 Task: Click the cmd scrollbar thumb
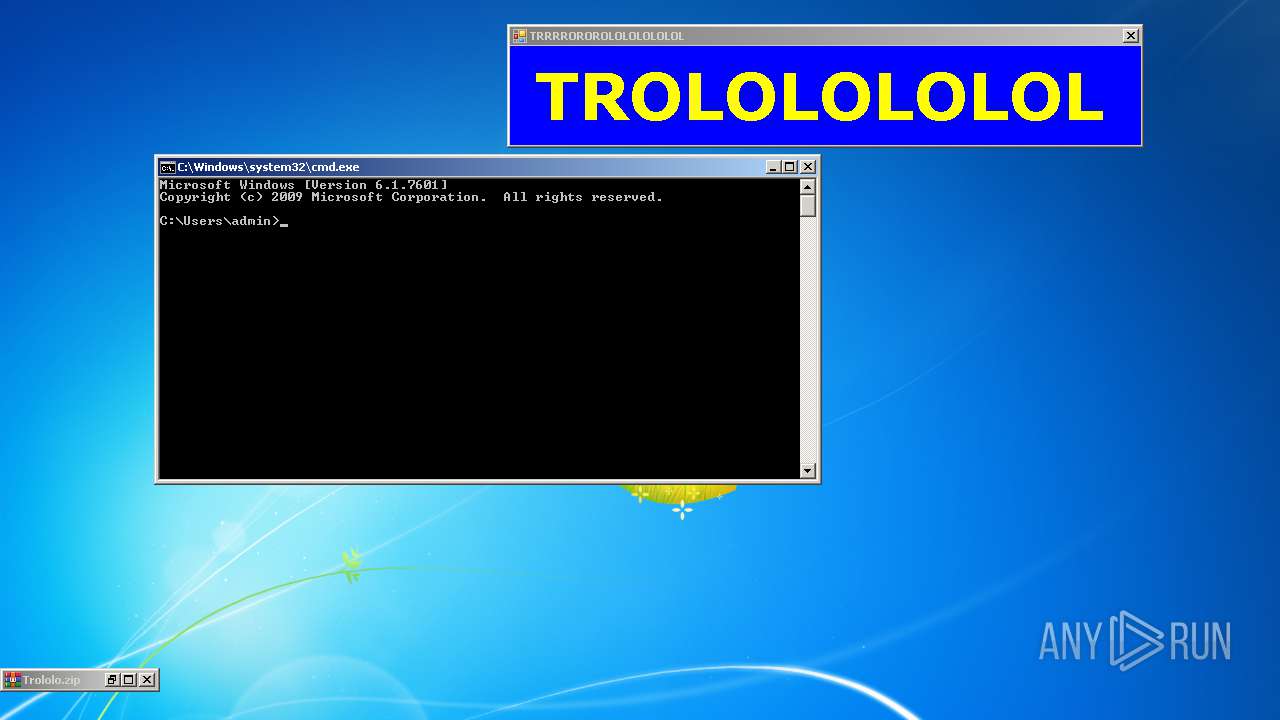coord(808,206)
